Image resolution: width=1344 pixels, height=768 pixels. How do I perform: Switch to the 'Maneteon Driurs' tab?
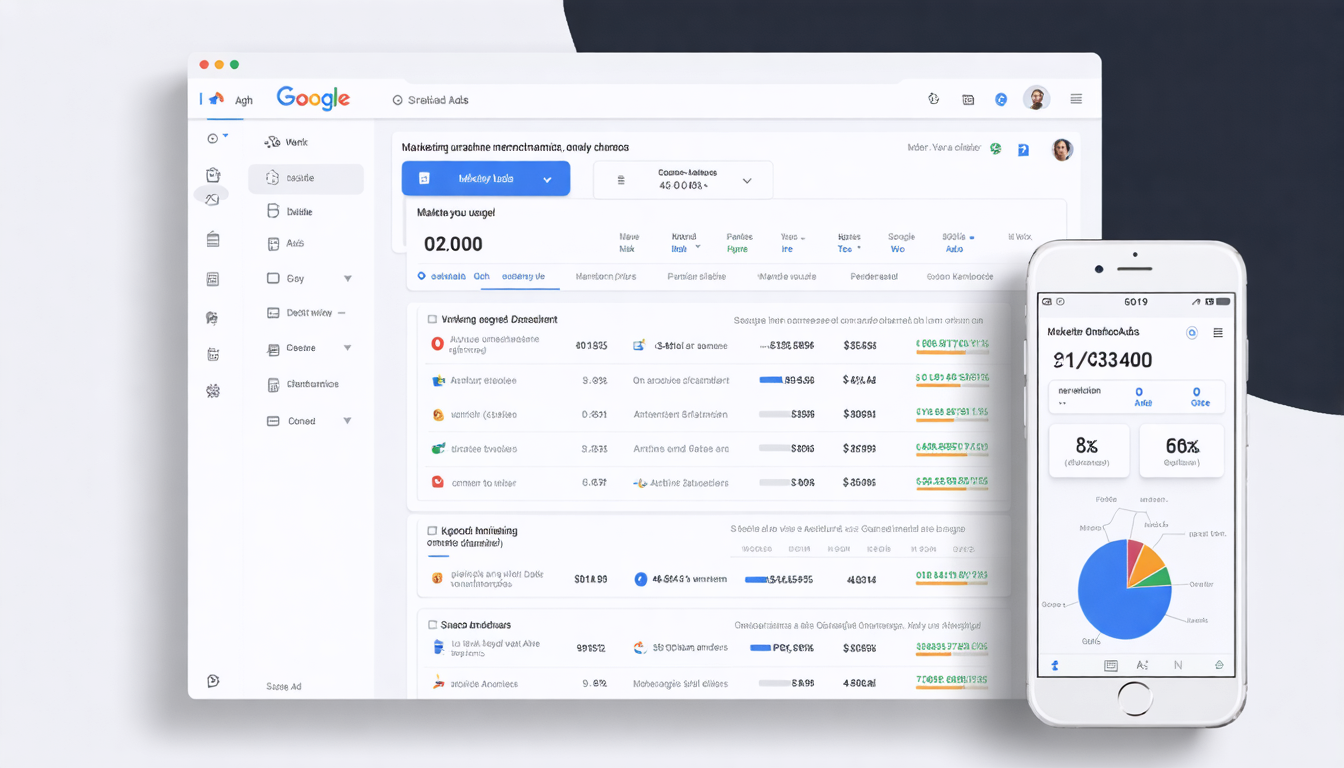point(606,276)
